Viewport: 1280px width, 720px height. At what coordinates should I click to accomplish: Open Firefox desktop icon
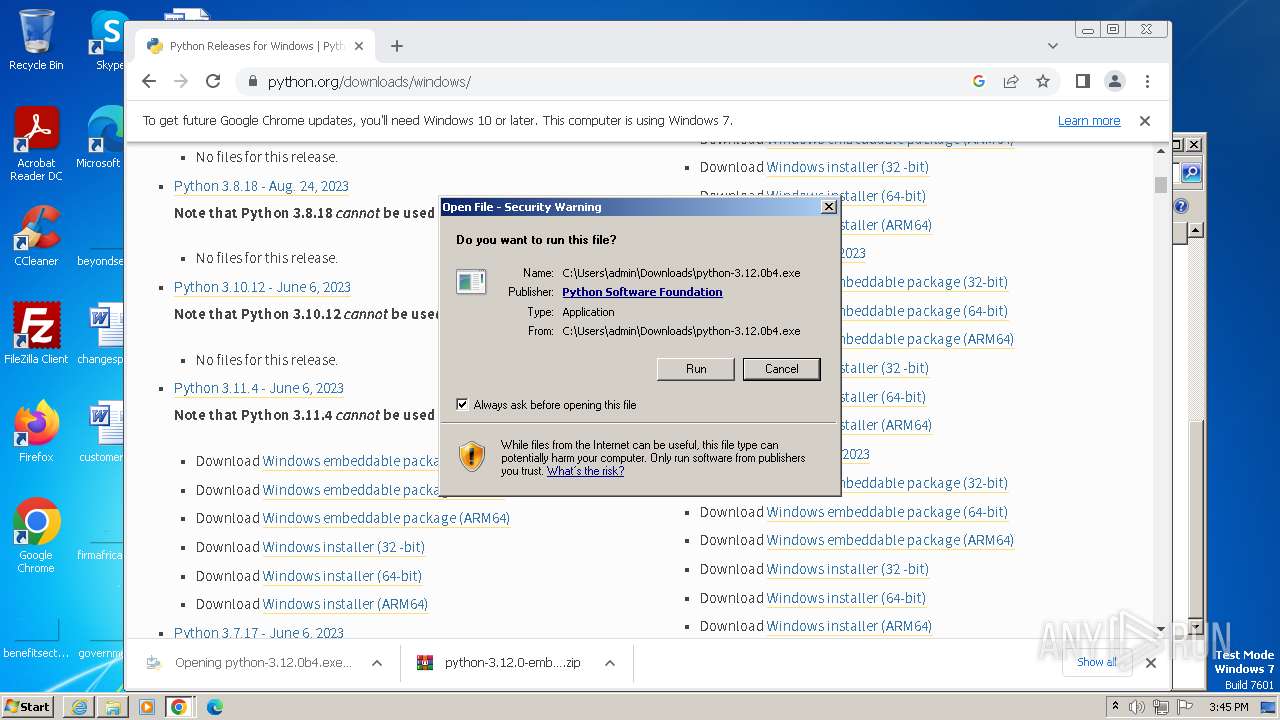point(36,432)
